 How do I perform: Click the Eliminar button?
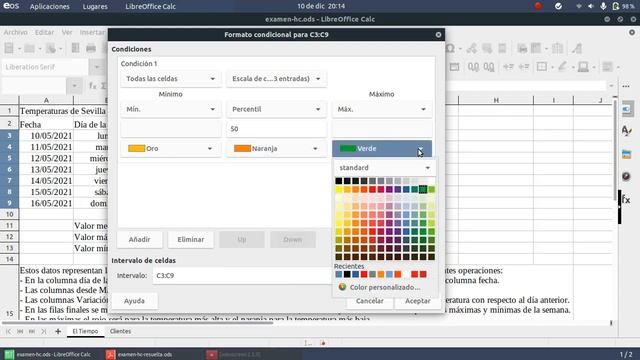191,240
